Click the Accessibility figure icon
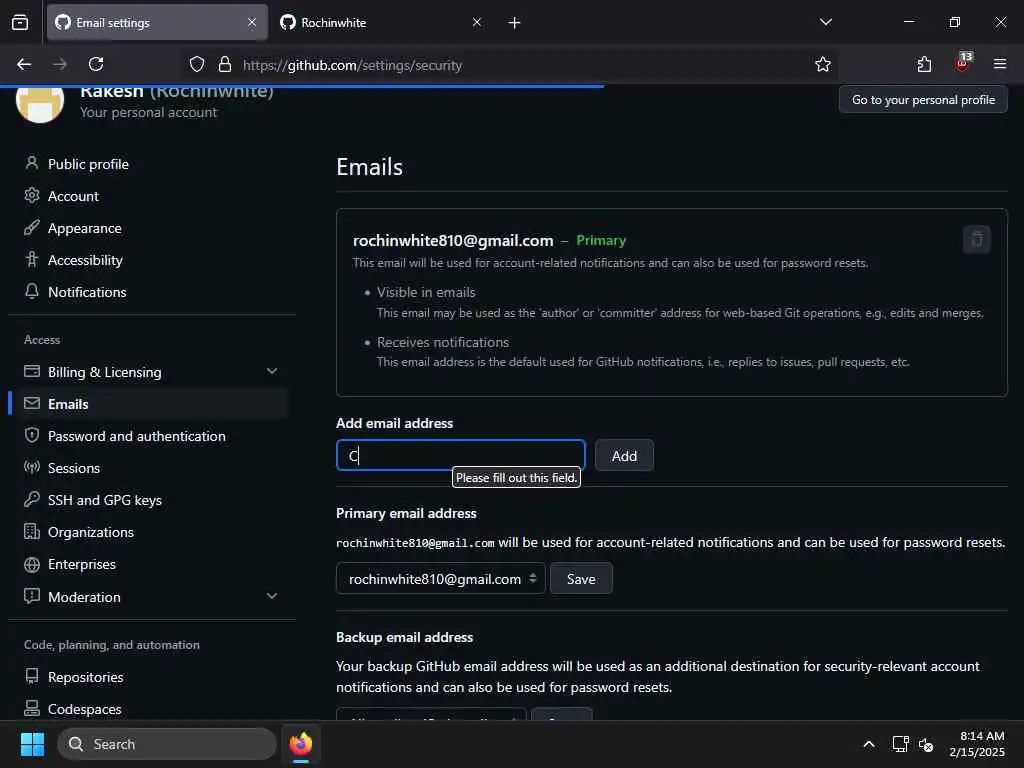The width and height of the screenshot is (1024, 768). (x=31, y=259)
